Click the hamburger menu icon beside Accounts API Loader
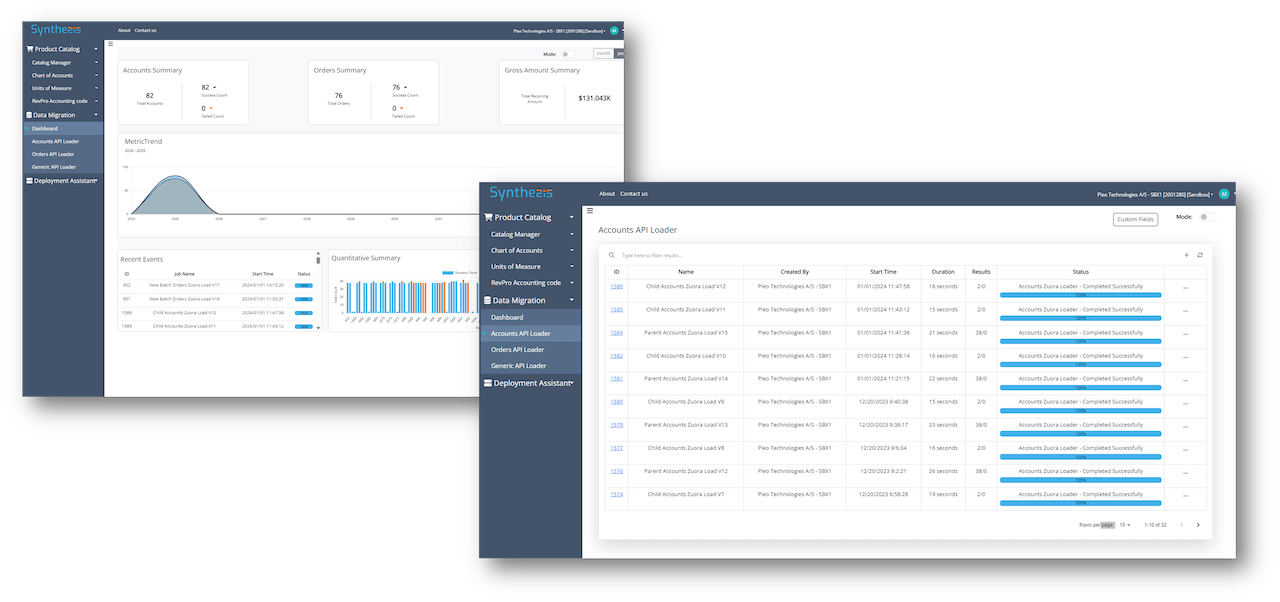 coord(590,211)
